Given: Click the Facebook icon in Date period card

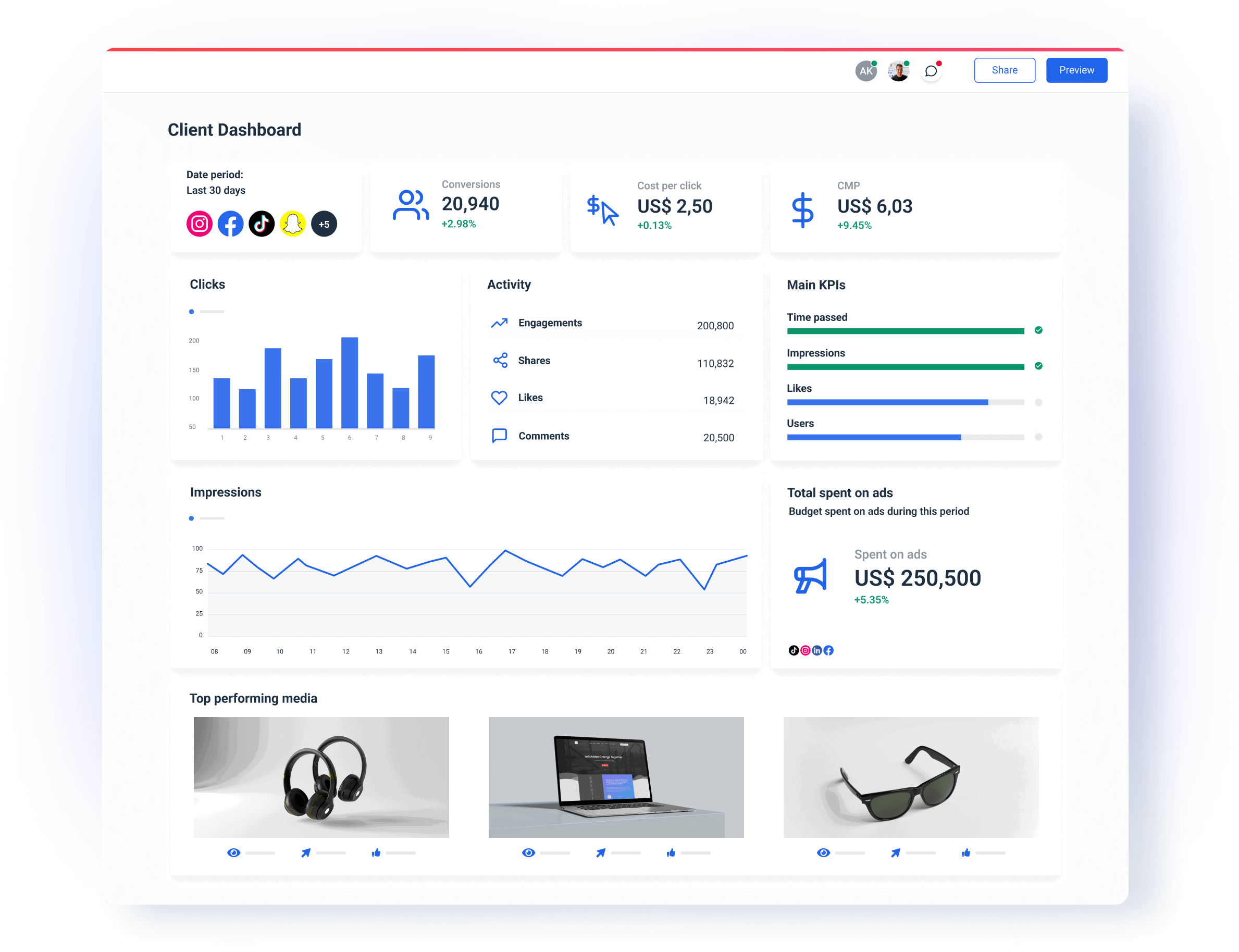Looking at the screenshot, I should (x=231, y=223).
